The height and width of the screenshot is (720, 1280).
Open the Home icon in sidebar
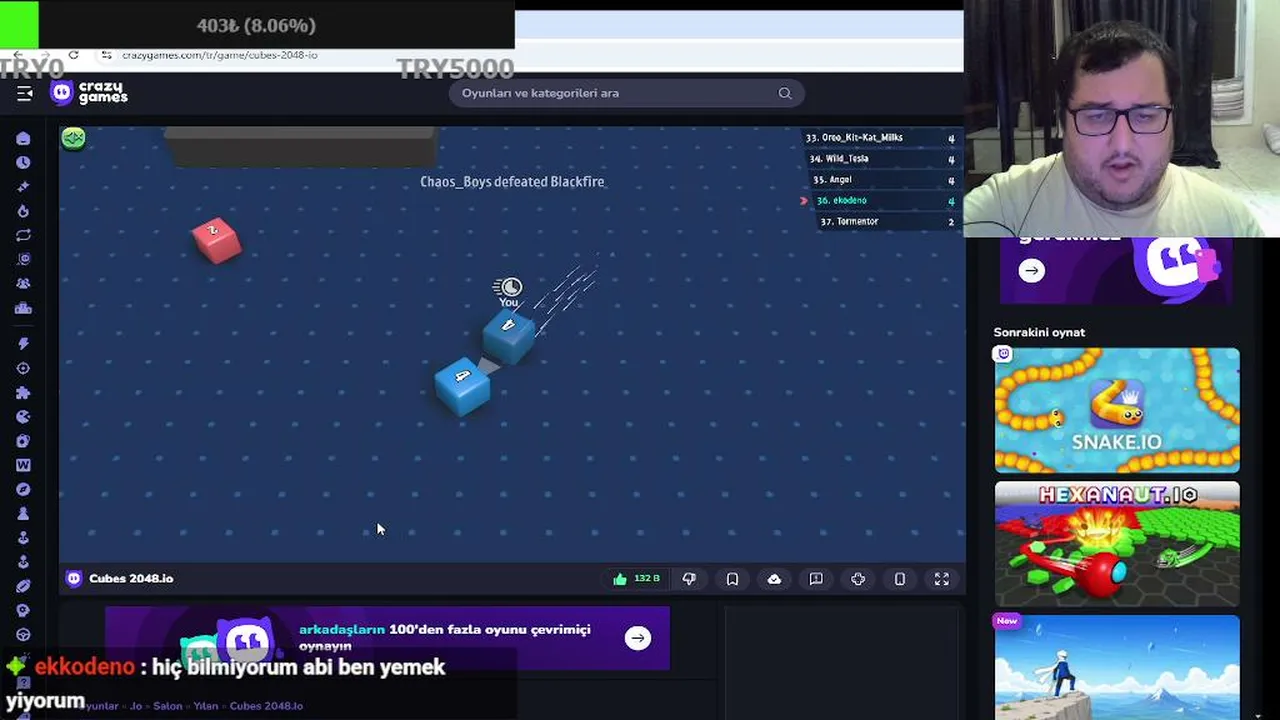[x=23, y=138]
